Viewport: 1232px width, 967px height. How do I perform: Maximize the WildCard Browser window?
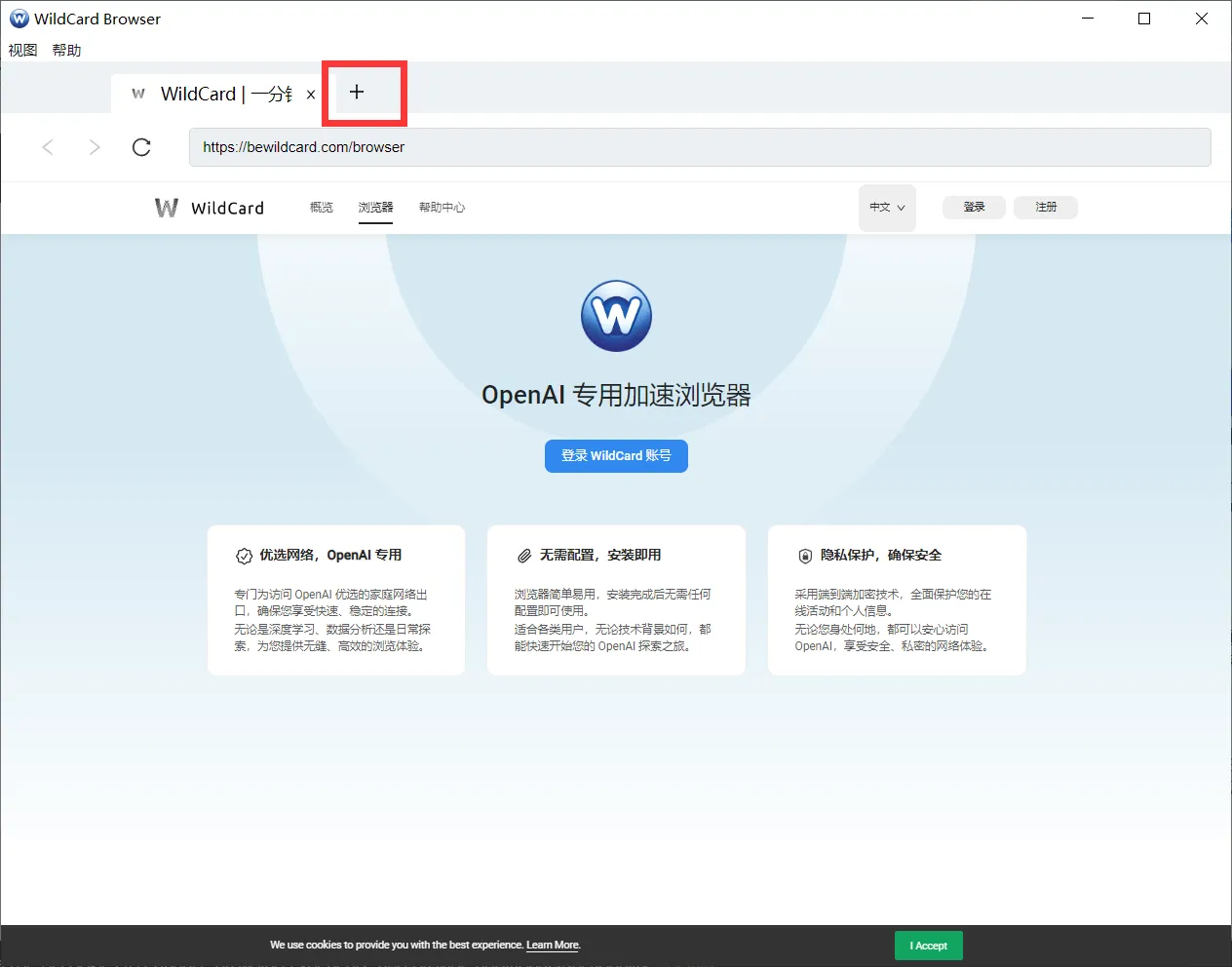(x=1144, y=19)
